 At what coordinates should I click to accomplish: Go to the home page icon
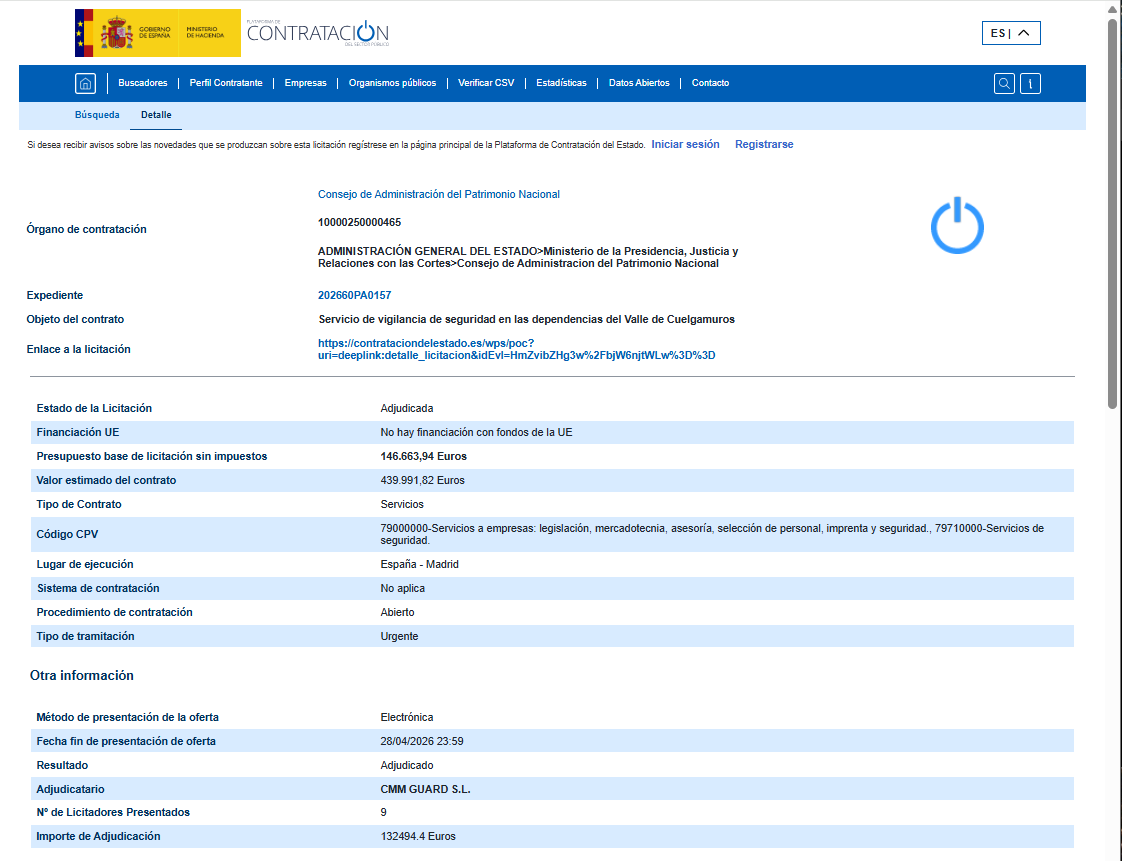pyautogui.click(x=85, y=84)
